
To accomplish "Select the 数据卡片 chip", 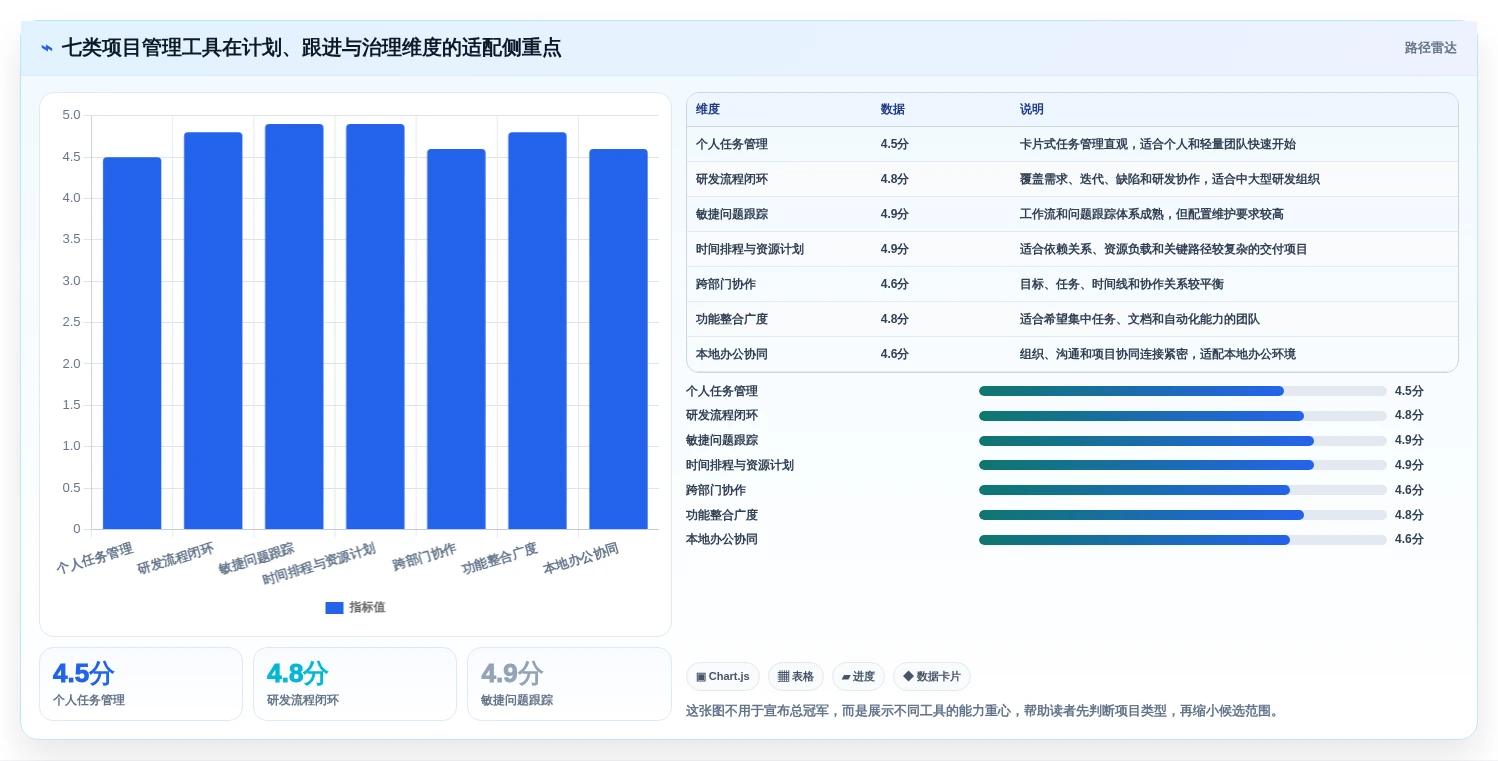I will pos(931,677).
